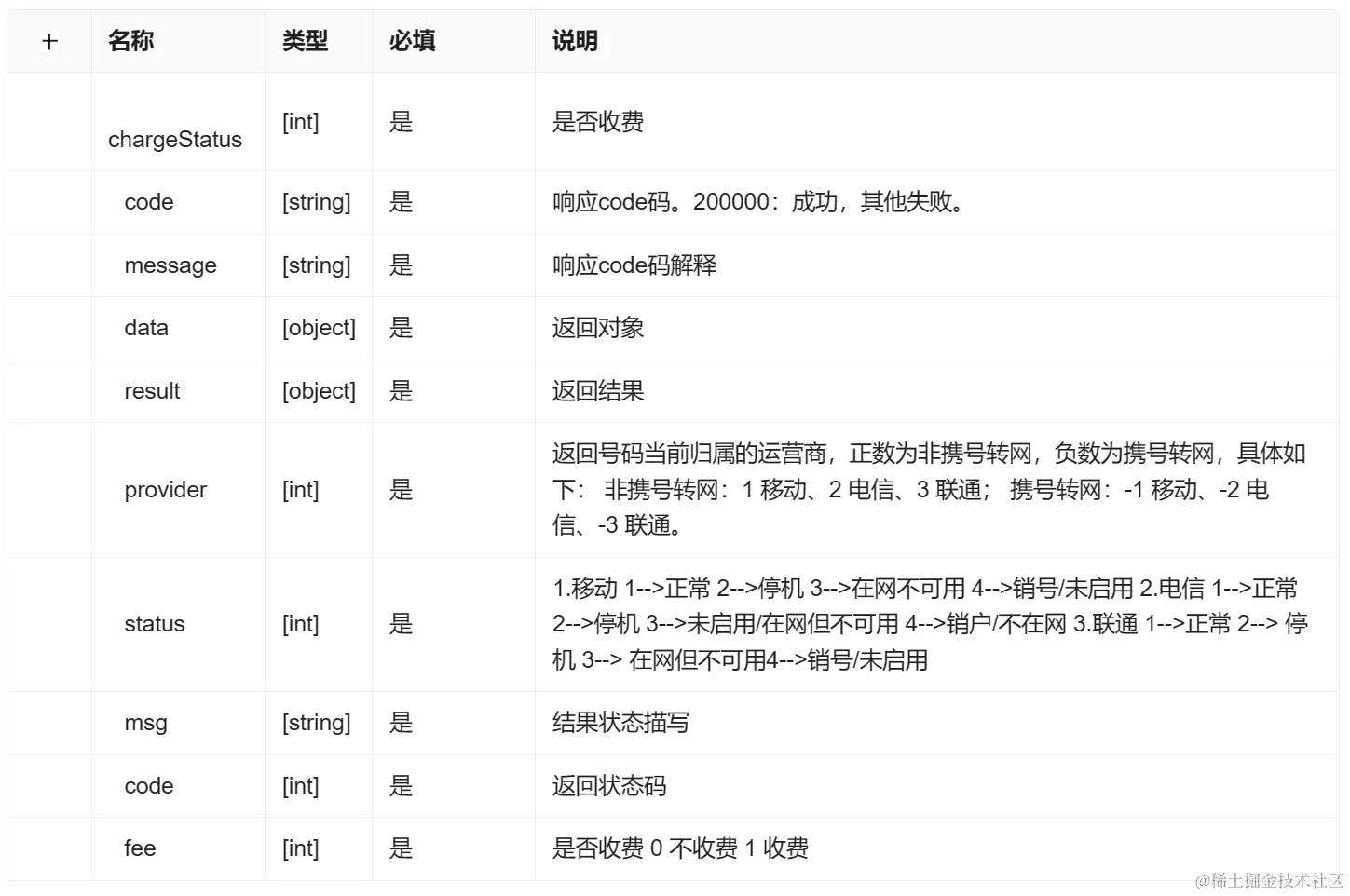Click the 是否收费 0 不收费 1 收费 text
Viewport: 1350px width, 896px height.
(x=680, y=848)
